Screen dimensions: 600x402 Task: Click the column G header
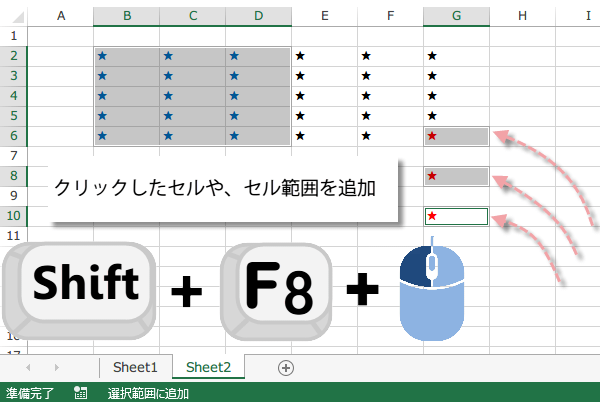(x=456, y=16)
